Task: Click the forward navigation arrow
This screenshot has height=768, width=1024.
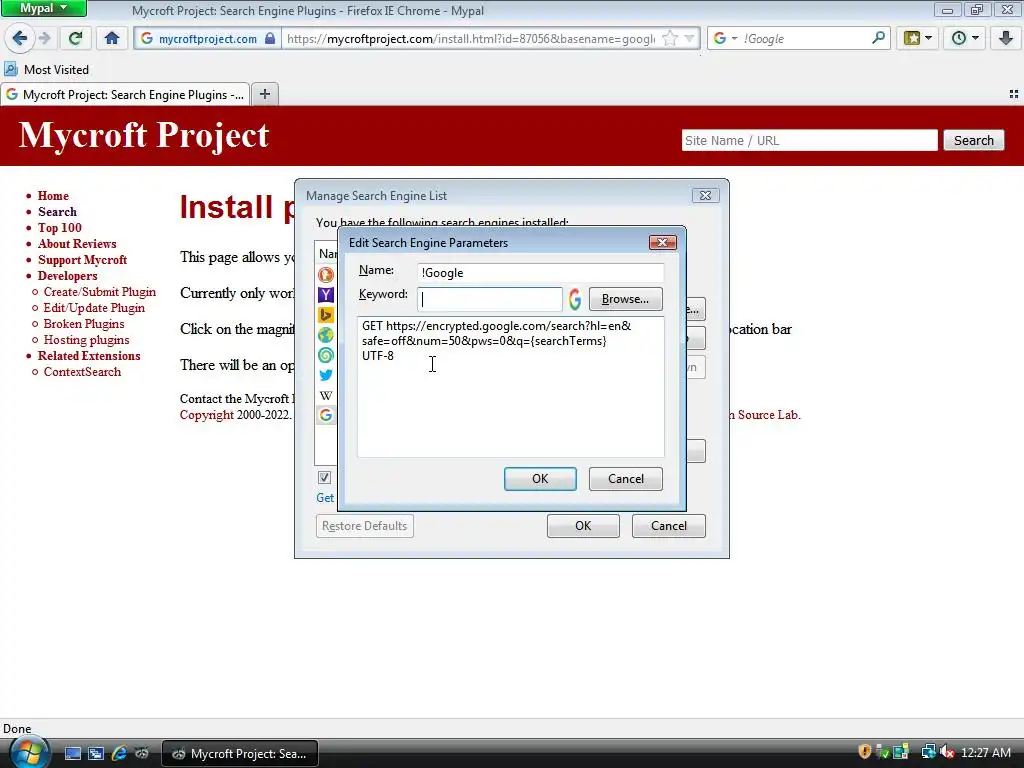Action: click(x=45, y=39)
